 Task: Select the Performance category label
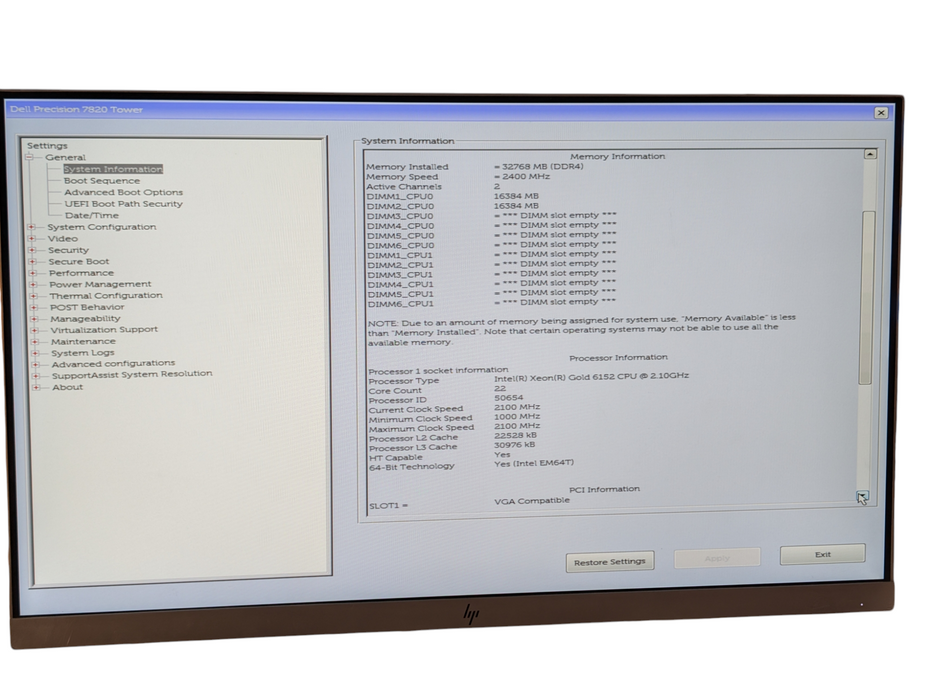pos(81,273)
